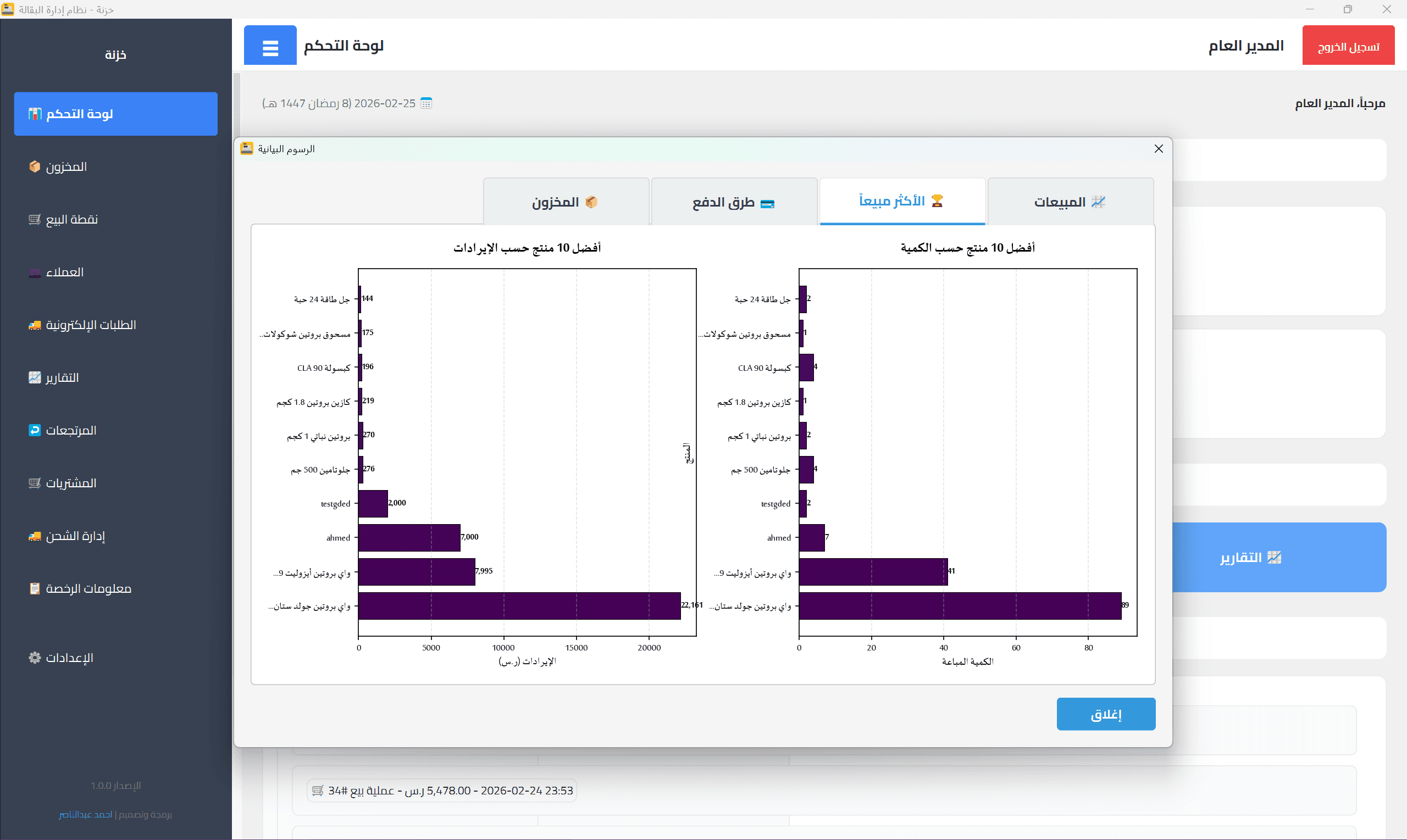Switch to the المبيعات sales tab
Image resolution: width=1407 pixels, height=840 pixels.
click(x=1070, y=202)
